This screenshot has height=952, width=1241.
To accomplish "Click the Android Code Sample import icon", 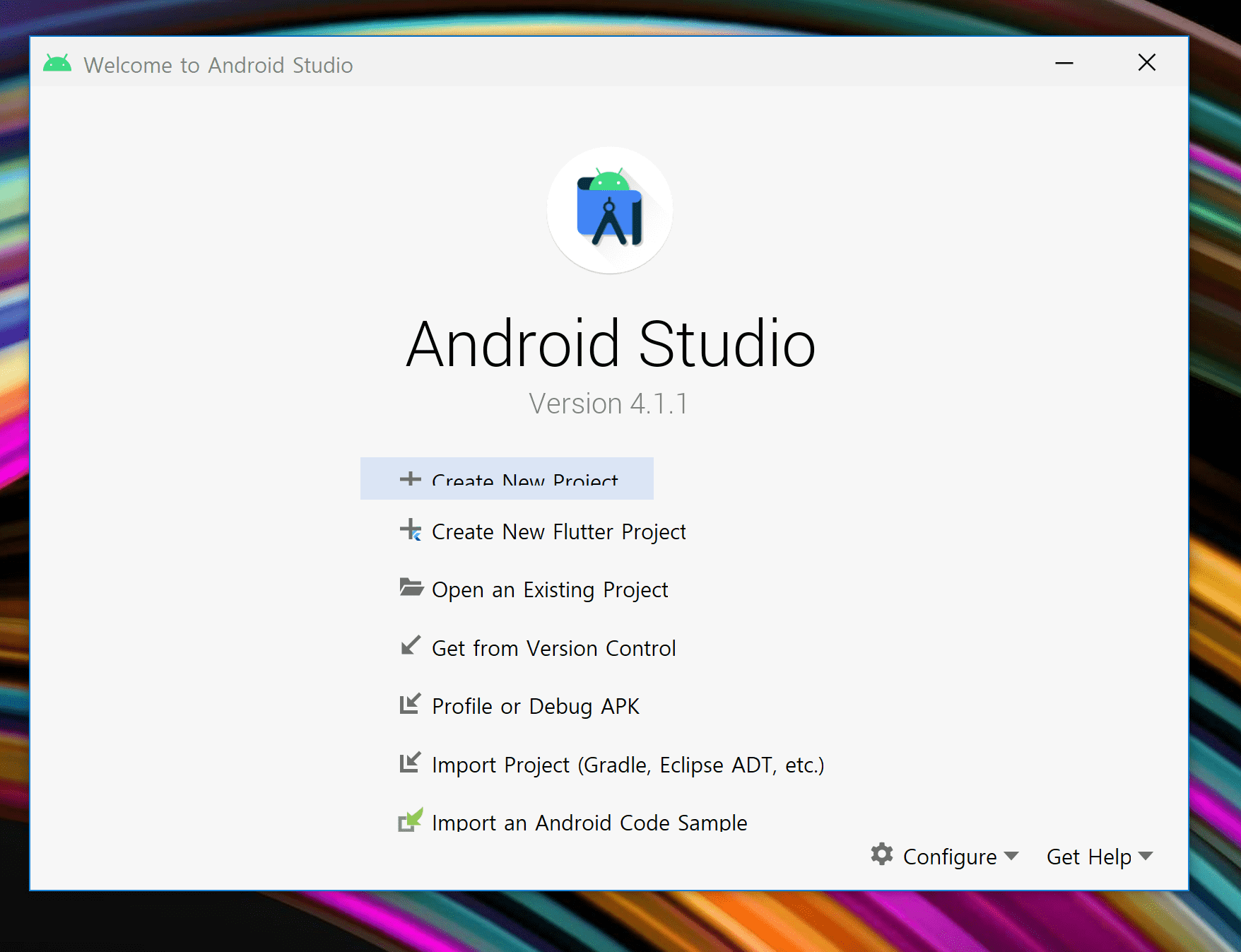I will coord(411,820).
